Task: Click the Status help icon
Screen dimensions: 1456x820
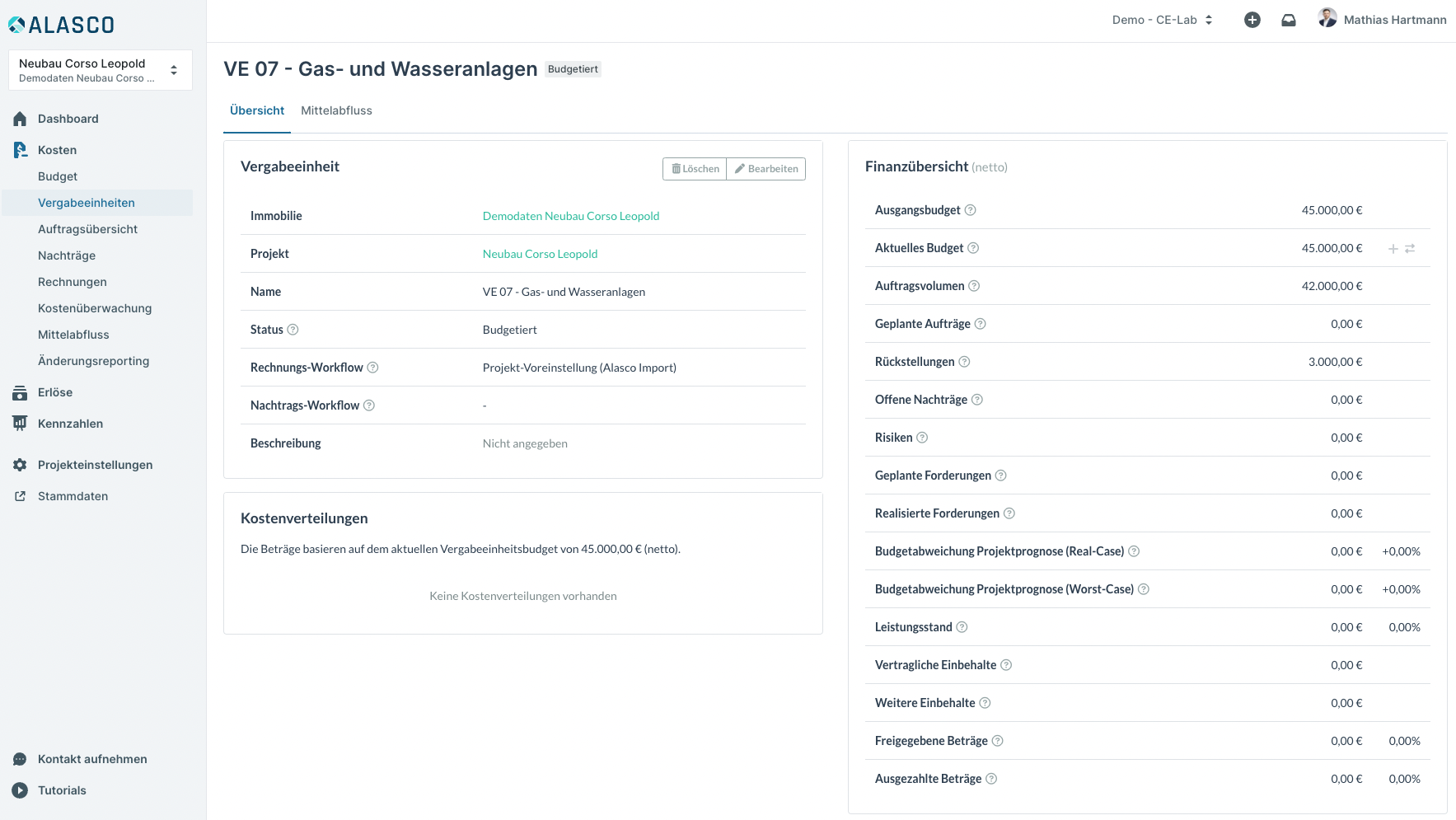Action: (293, 330)
